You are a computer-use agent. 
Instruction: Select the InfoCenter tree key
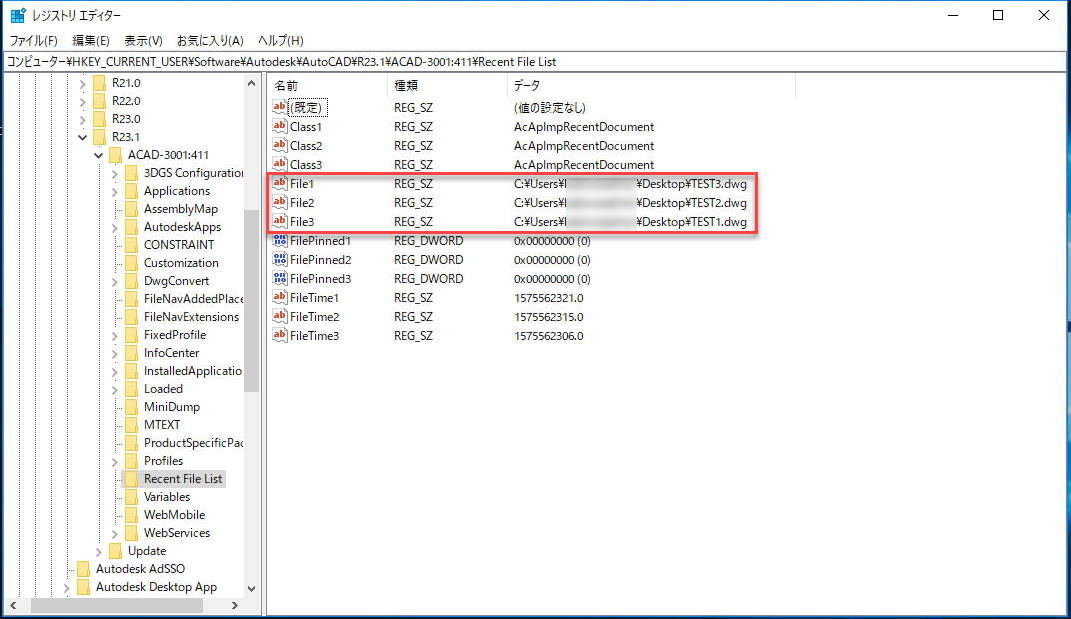[171, 353]
